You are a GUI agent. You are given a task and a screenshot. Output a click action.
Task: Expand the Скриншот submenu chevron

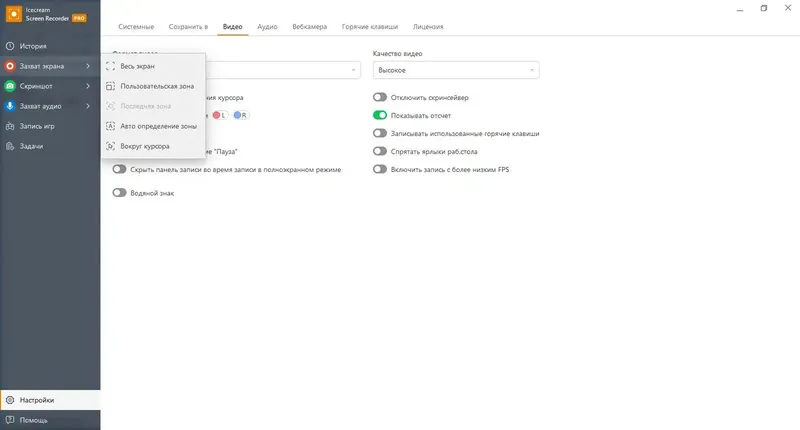point(88,86)
